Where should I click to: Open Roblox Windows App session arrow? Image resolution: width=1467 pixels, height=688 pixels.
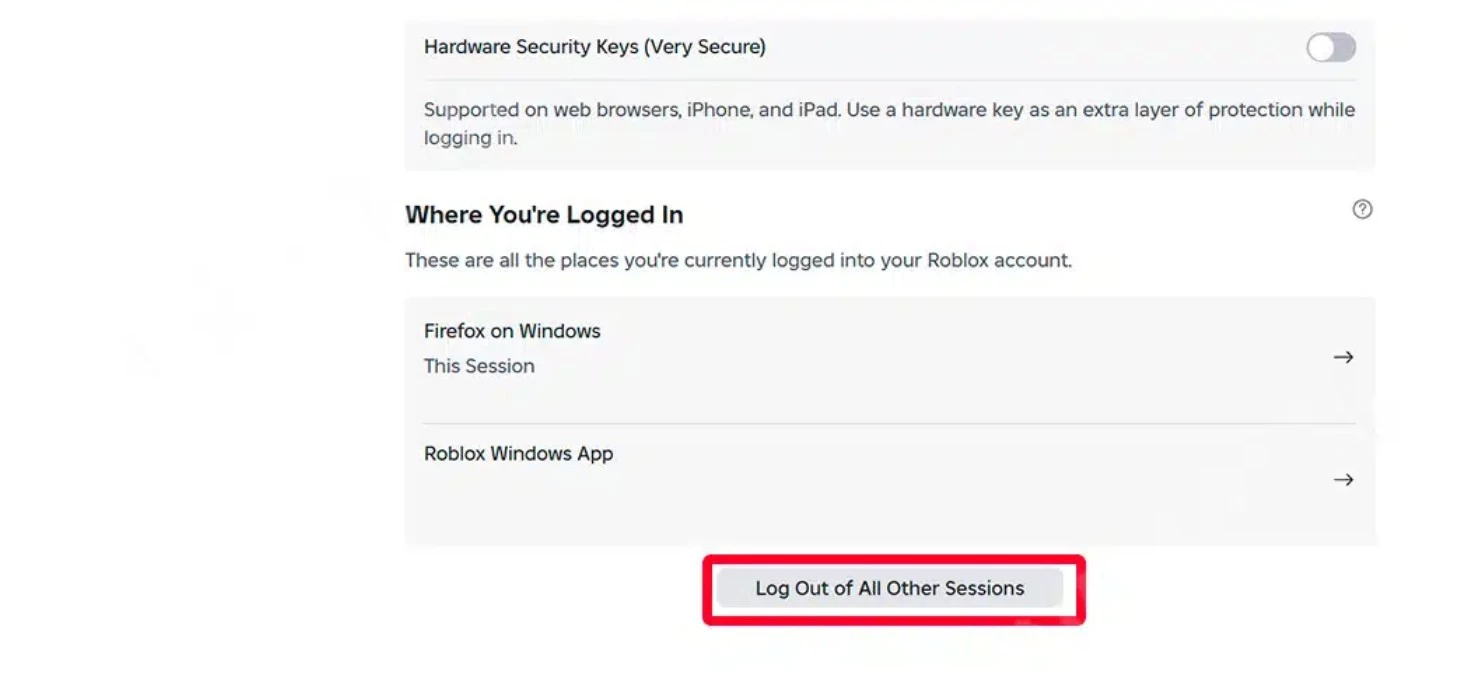(x=1343, y=480)
